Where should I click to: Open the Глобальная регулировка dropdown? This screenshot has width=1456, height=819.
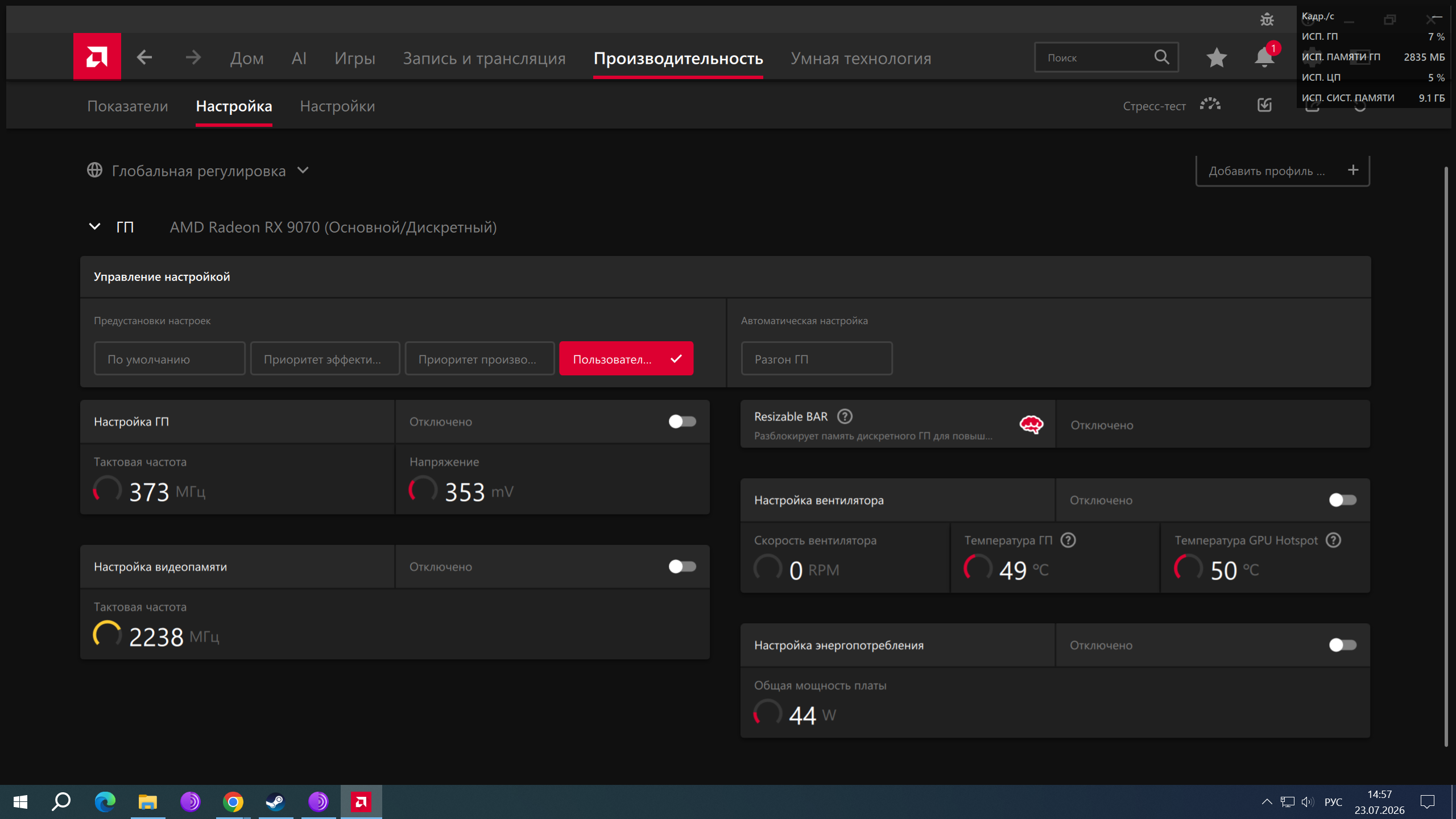[x=198, y=171]
